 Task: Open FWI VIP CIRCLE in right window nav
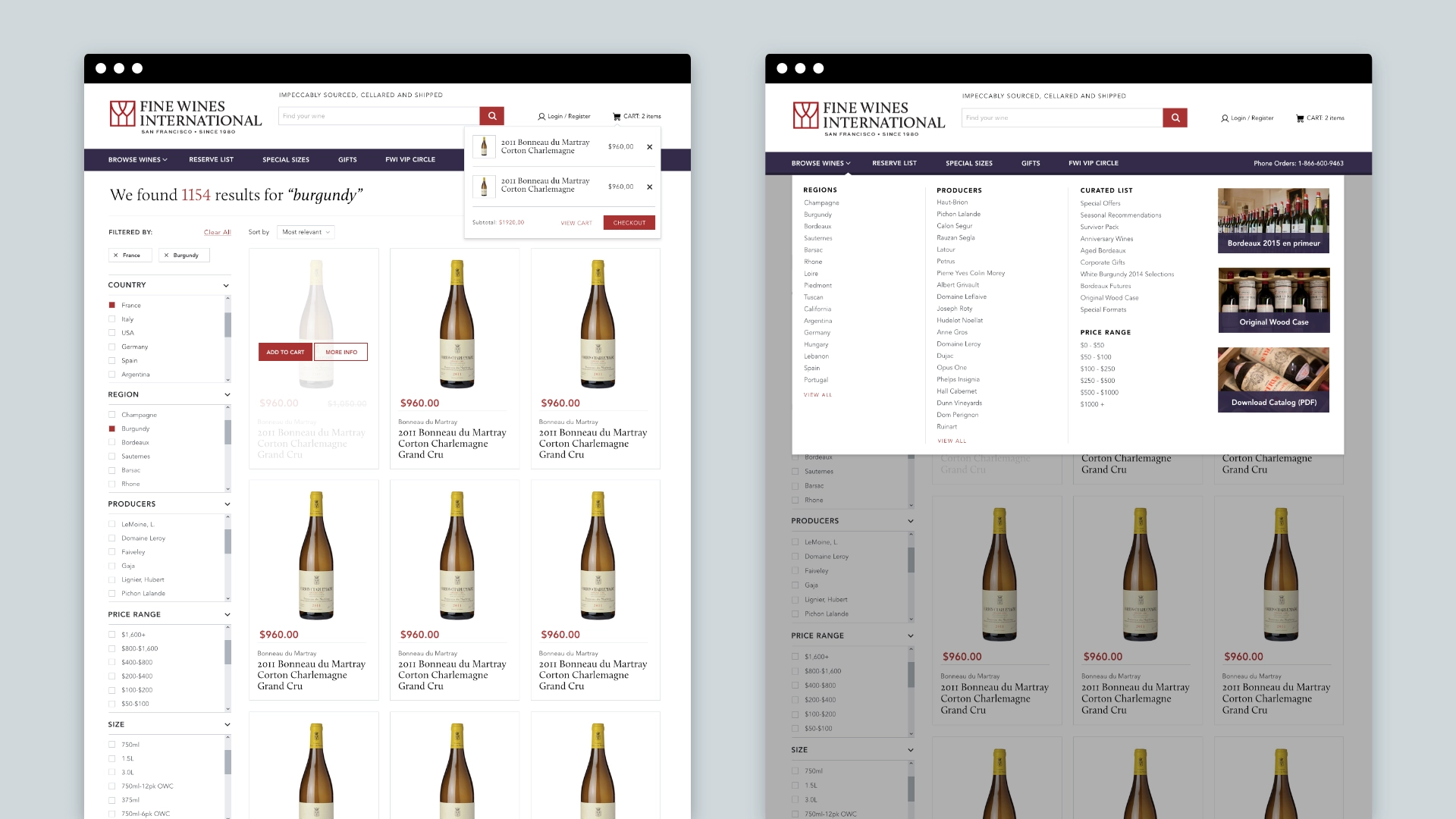(1094, 163)
